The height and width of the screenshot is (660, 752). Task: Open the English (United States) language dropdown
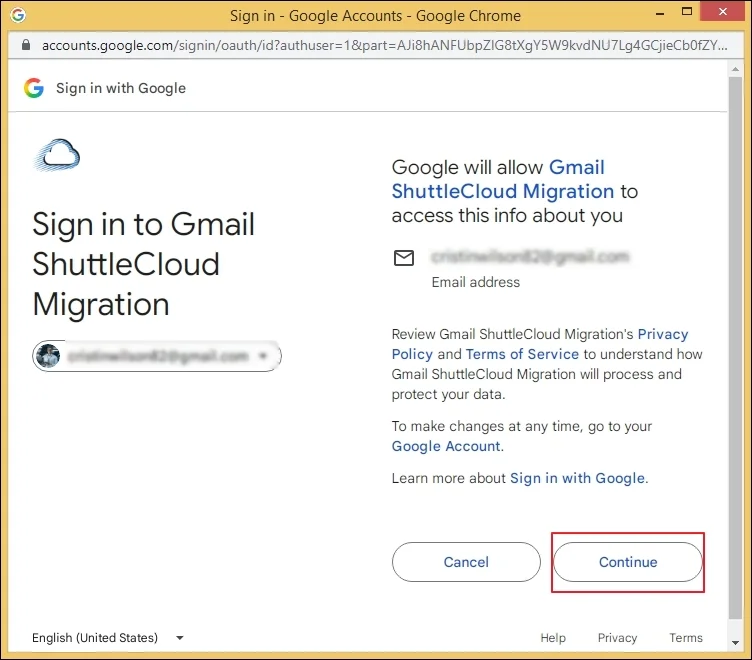point(108,637)
